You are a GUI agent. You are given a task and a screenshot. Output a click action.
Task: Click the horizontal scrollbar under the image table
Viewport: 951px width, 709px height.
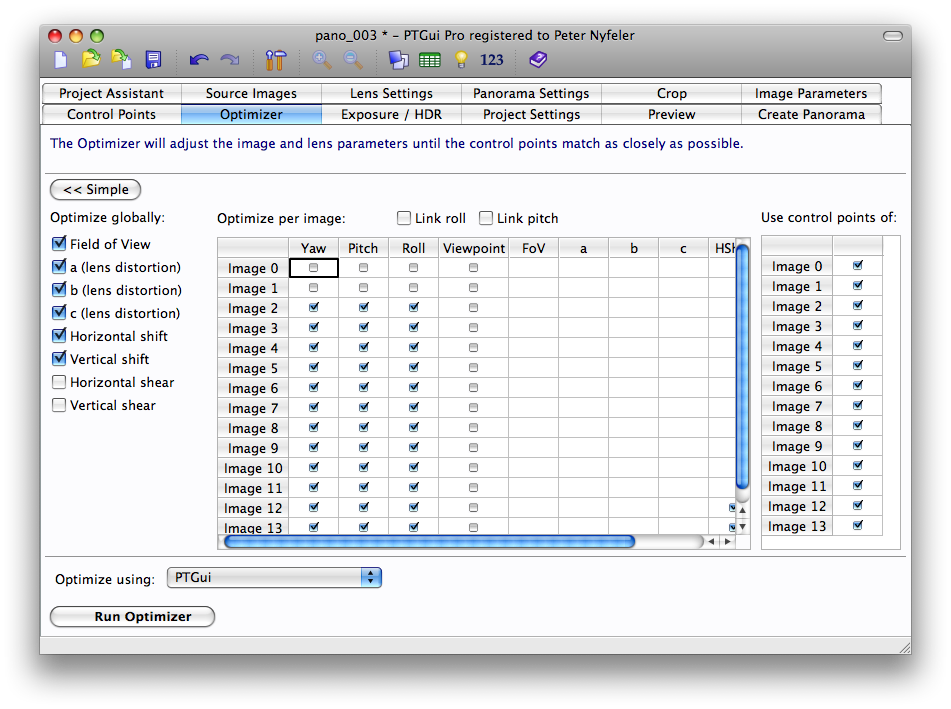[x=429, y=542]
